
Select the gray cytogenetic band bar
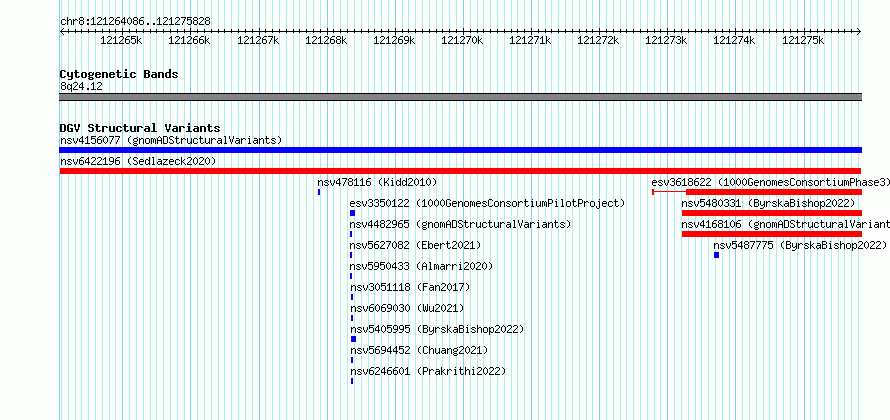click(x=460, y=97)
